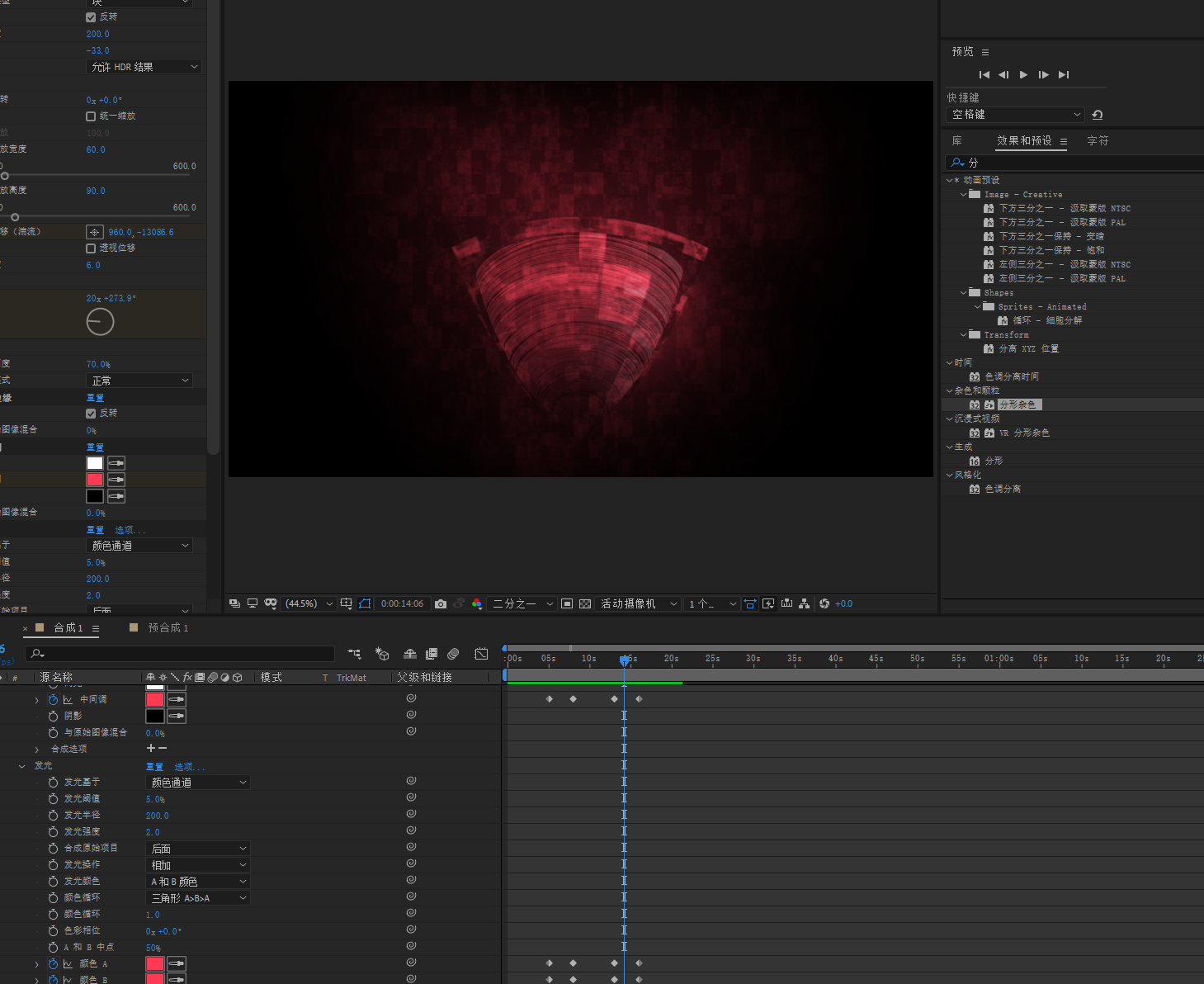Click the snapshot camera icon under the viewer
This screenshot has width=1204, height=984.
[441, 603]
